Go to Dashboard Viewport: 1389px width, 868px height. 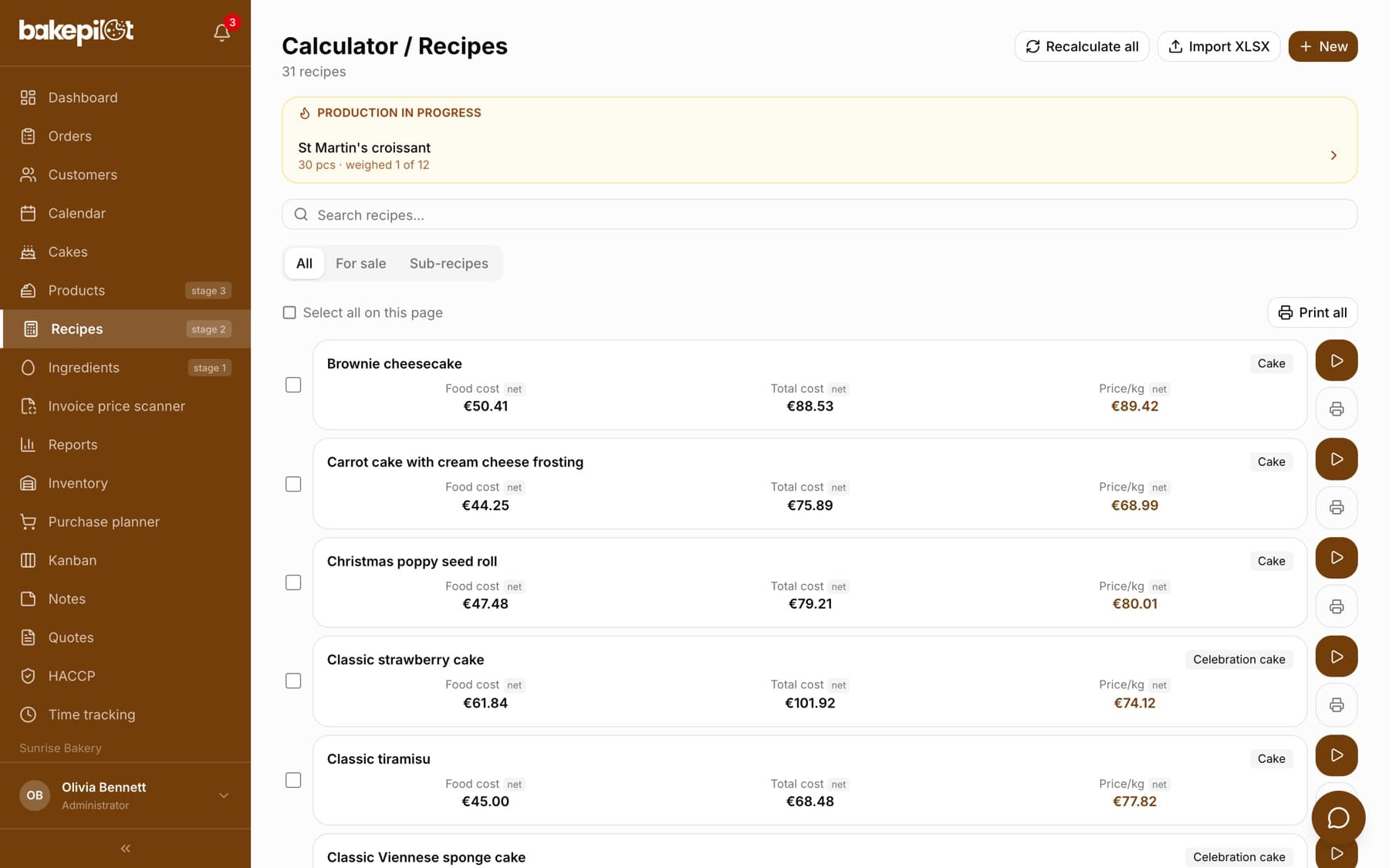click(125, 97)
